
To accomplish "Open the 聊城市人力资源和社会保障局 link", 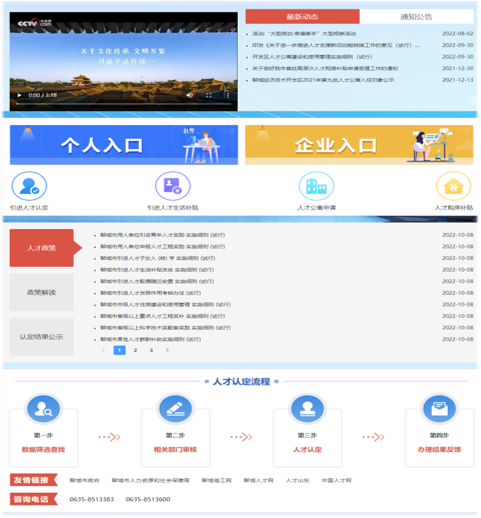I will point(151,481).
